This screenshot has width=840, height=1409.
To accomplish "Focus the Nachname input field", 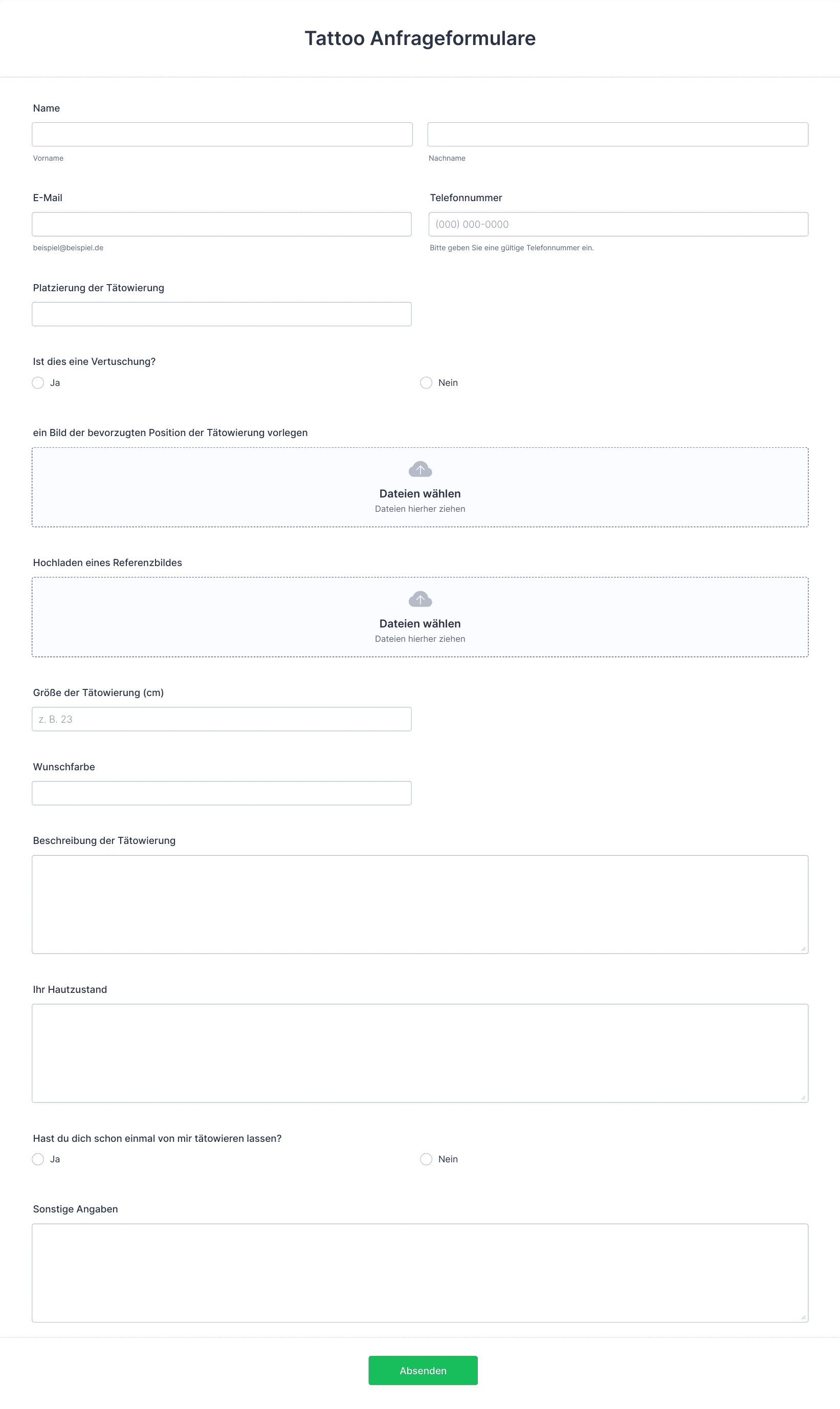I will tap(617, 134).
